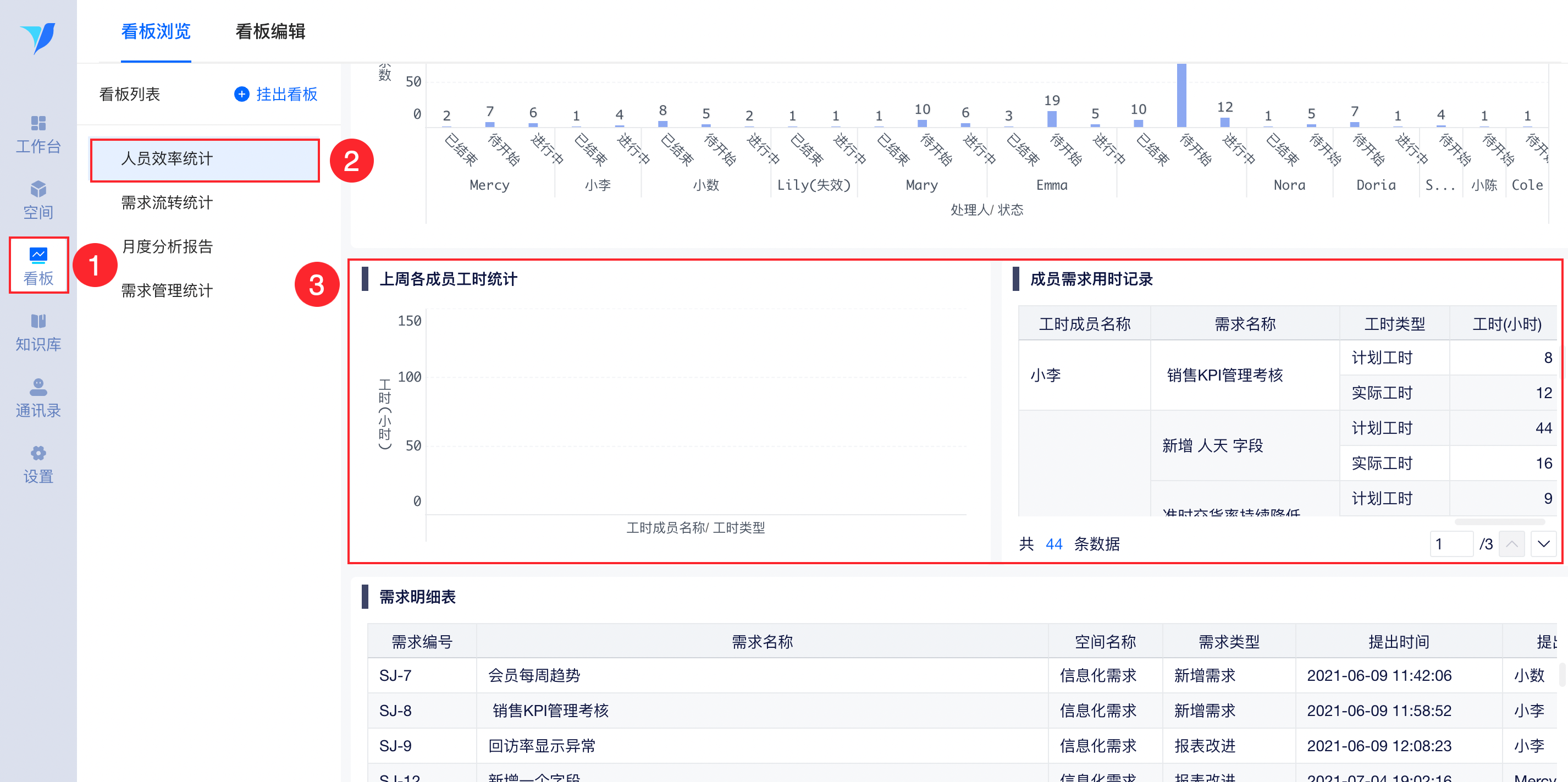Click the blue bird app logo
This screenshot has width=1568, height=782.
pos(38,38)
